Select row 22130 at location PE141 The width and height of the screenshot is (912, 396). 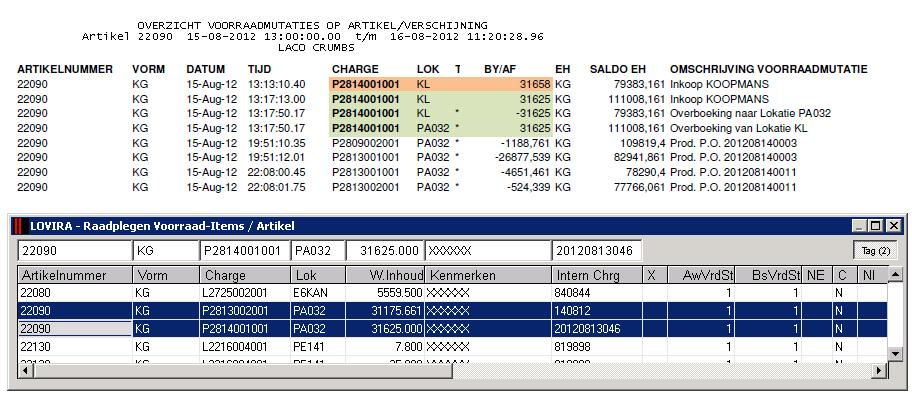tap(453, 347)
